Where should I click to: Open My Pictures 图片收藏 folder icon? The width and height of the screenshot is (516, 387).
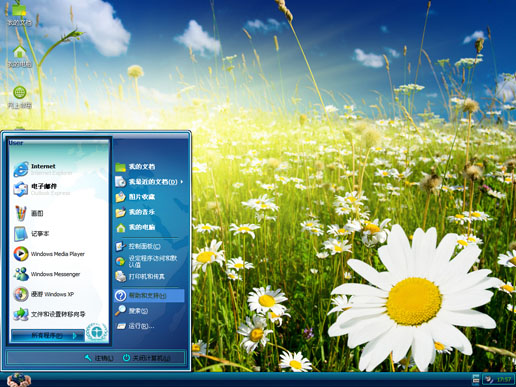pyautogui.click(x=120, y=197)
